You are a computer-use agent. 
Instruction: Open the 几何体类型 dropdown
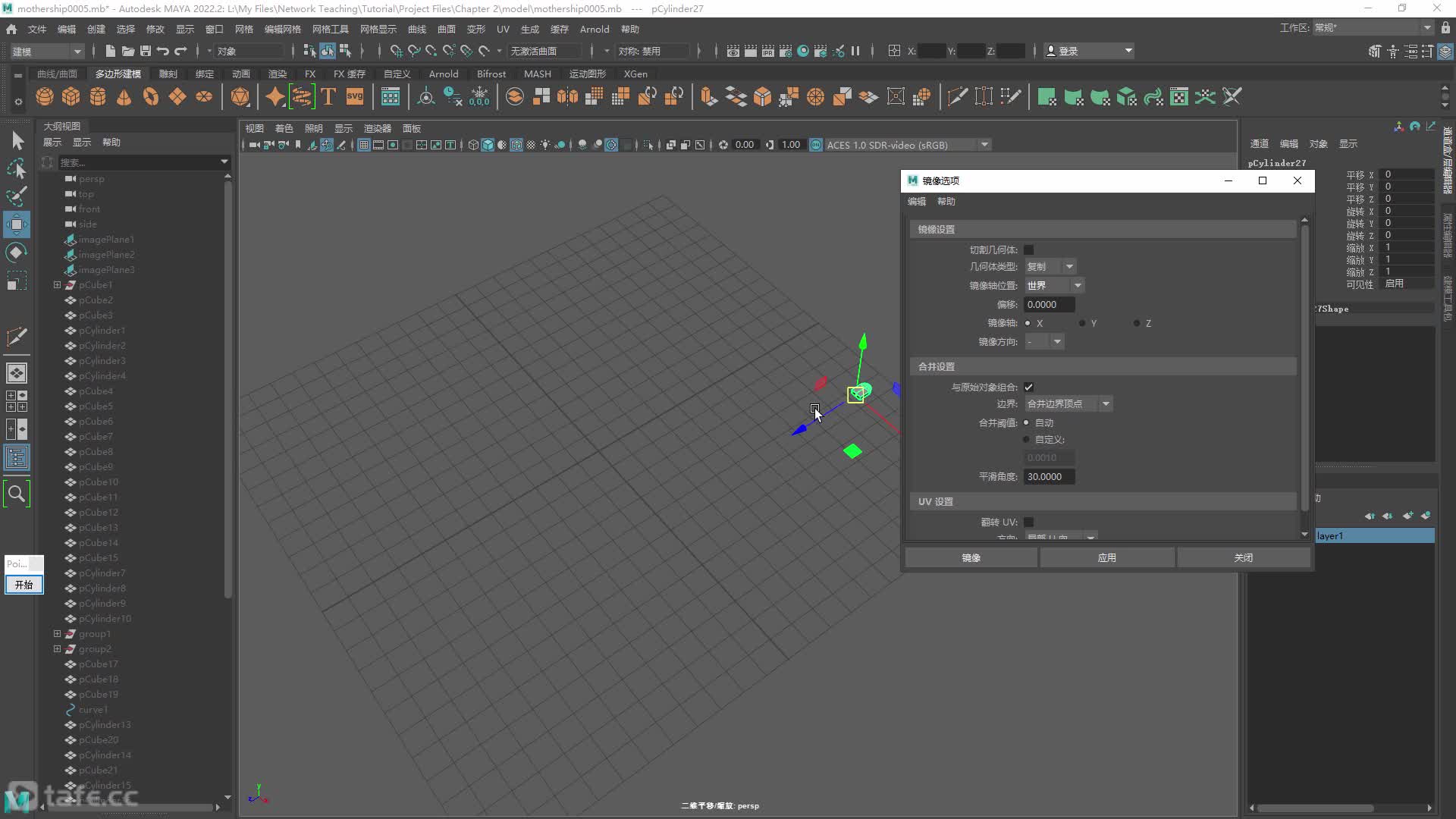[x=1050, y=266]
